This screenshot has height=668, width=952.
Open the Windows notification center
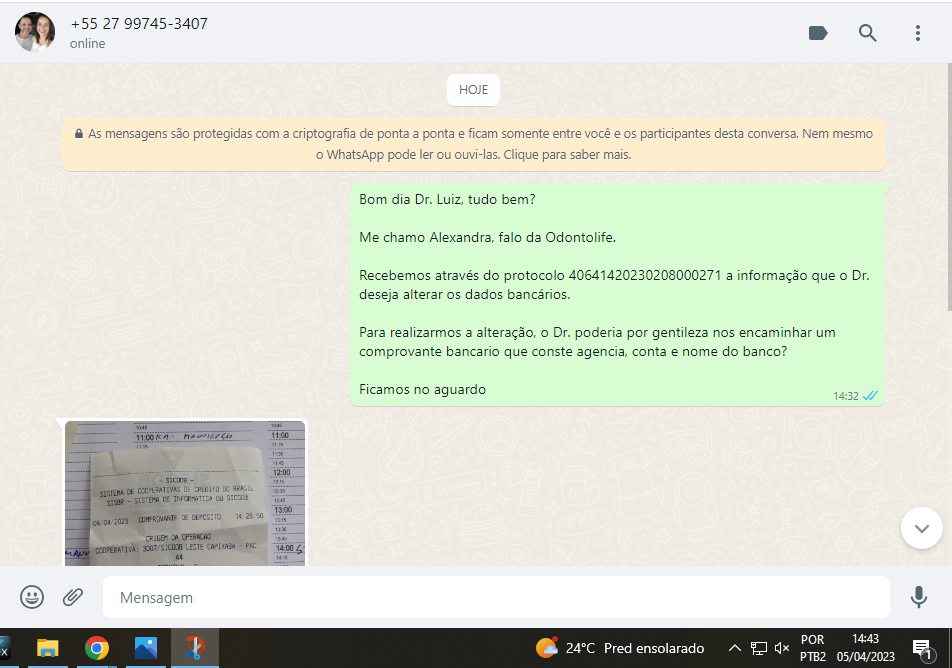tap(922, 648)
